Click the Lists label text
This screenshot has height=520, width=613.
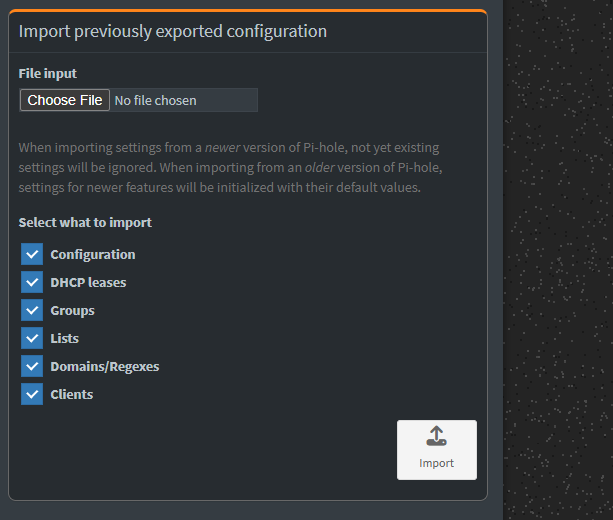[x=64, y=339]
